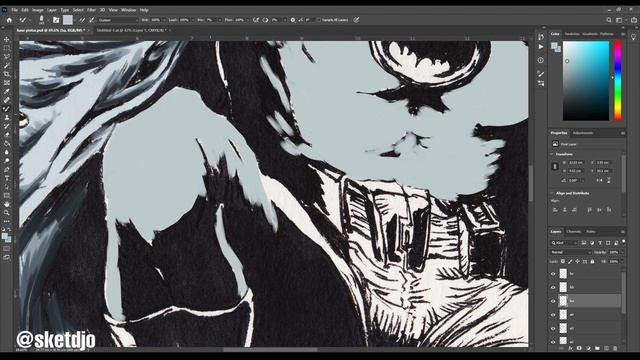Select the Rectangular Marquee tool
The width and height of the screenshot is (640, 360).
[7, 48]
